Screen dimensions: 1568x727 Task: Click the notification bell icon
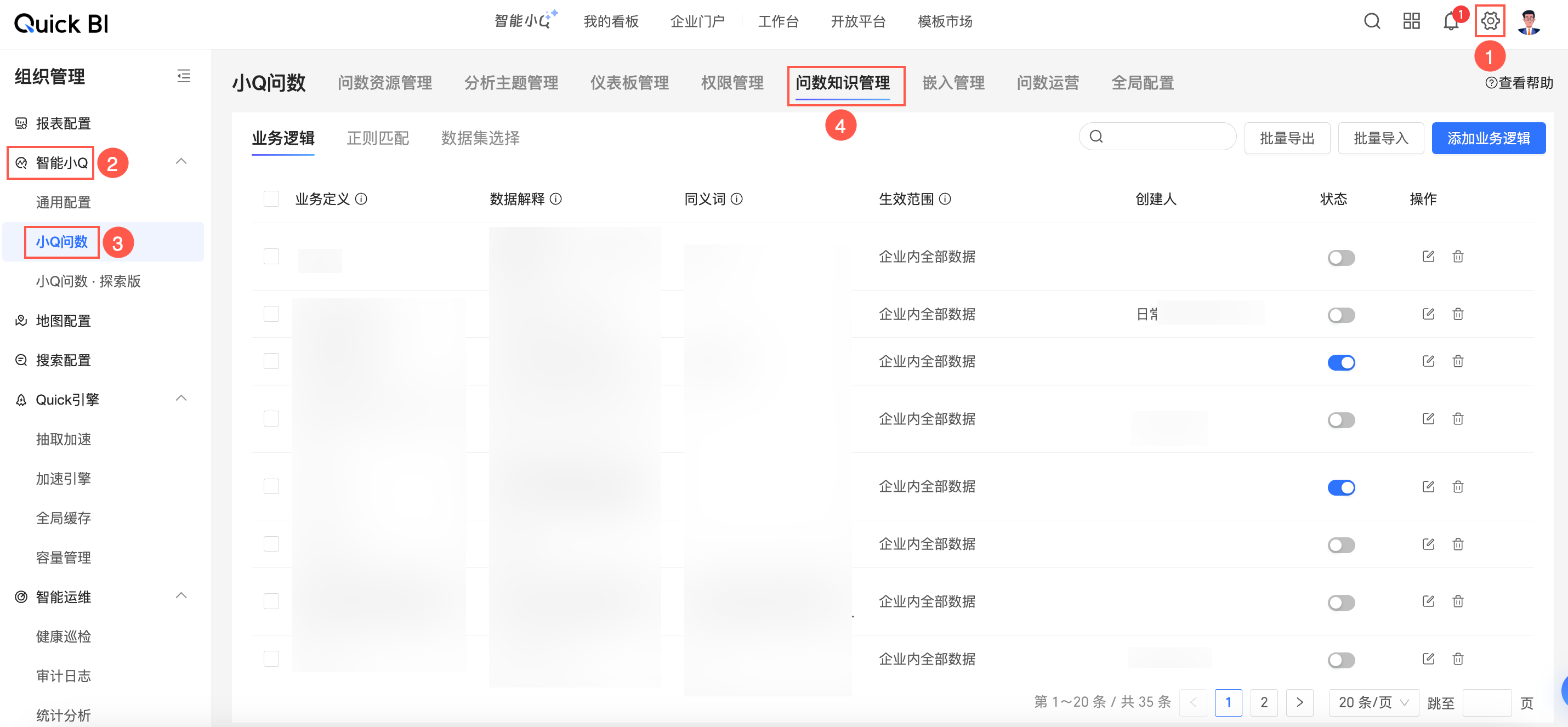pos(1451,22)
